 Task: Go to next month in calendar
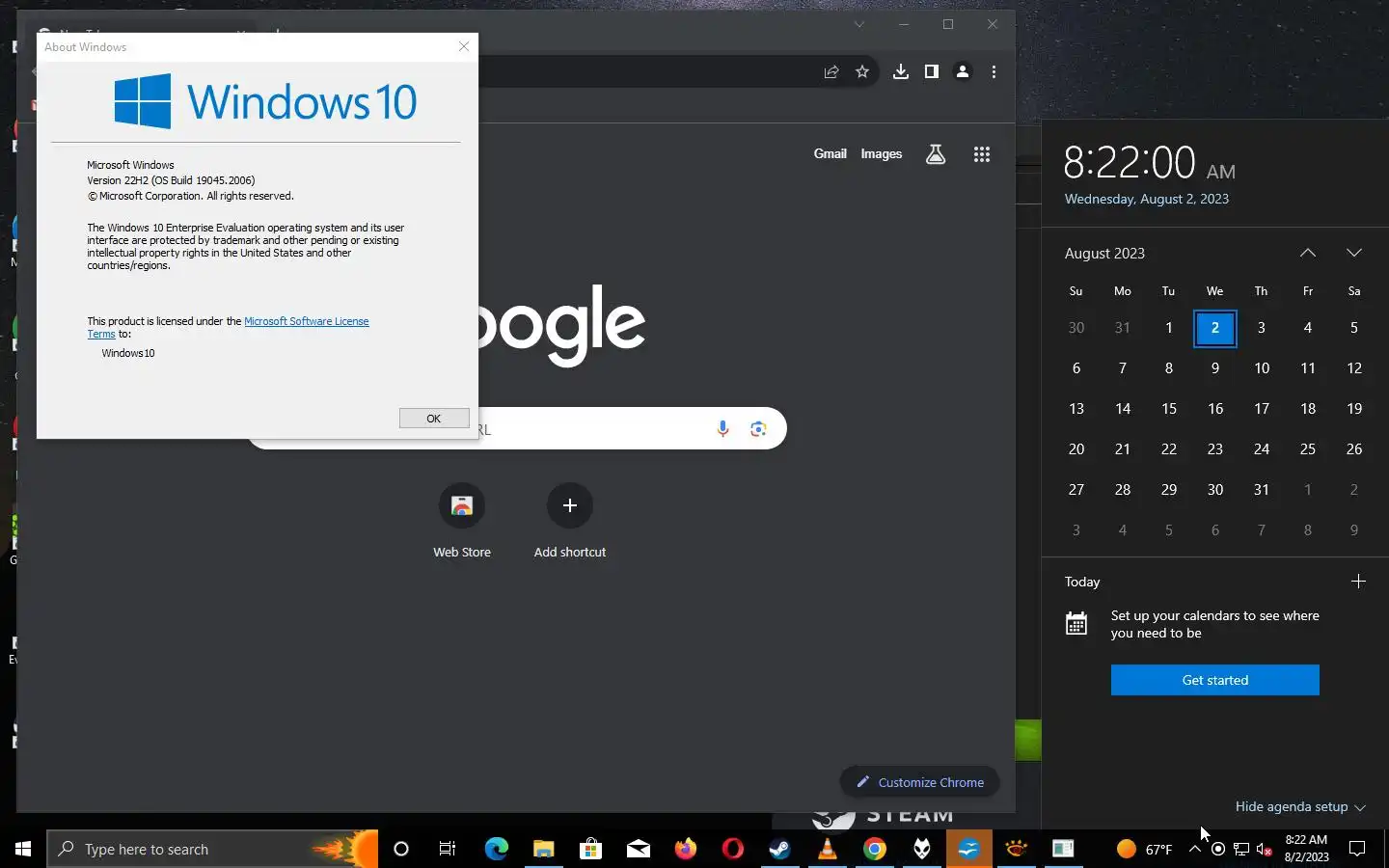1354,253
